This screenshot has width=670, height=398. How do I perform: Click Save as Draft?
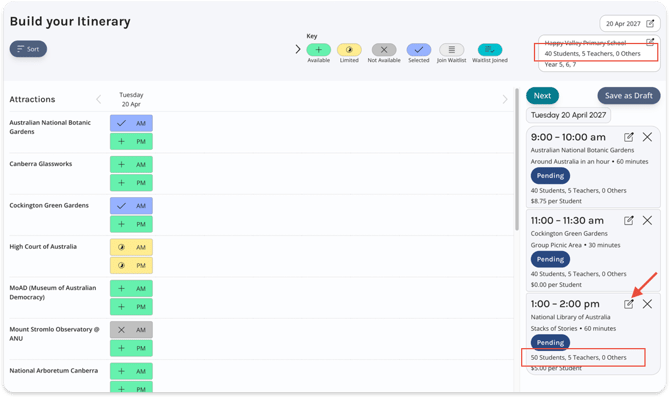(x=629, y=96)
